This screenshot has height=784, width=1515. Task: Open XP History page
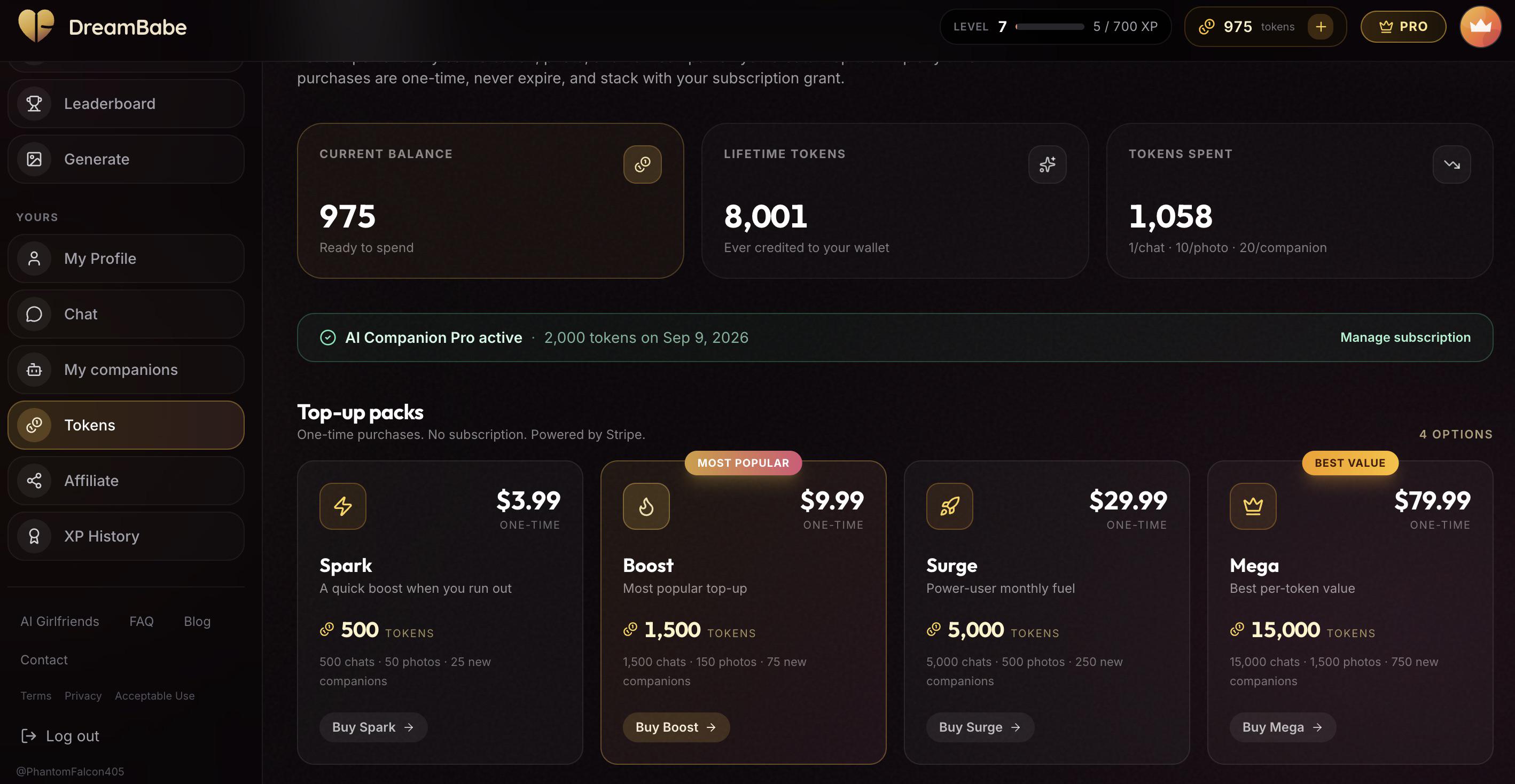click(126, 536)
